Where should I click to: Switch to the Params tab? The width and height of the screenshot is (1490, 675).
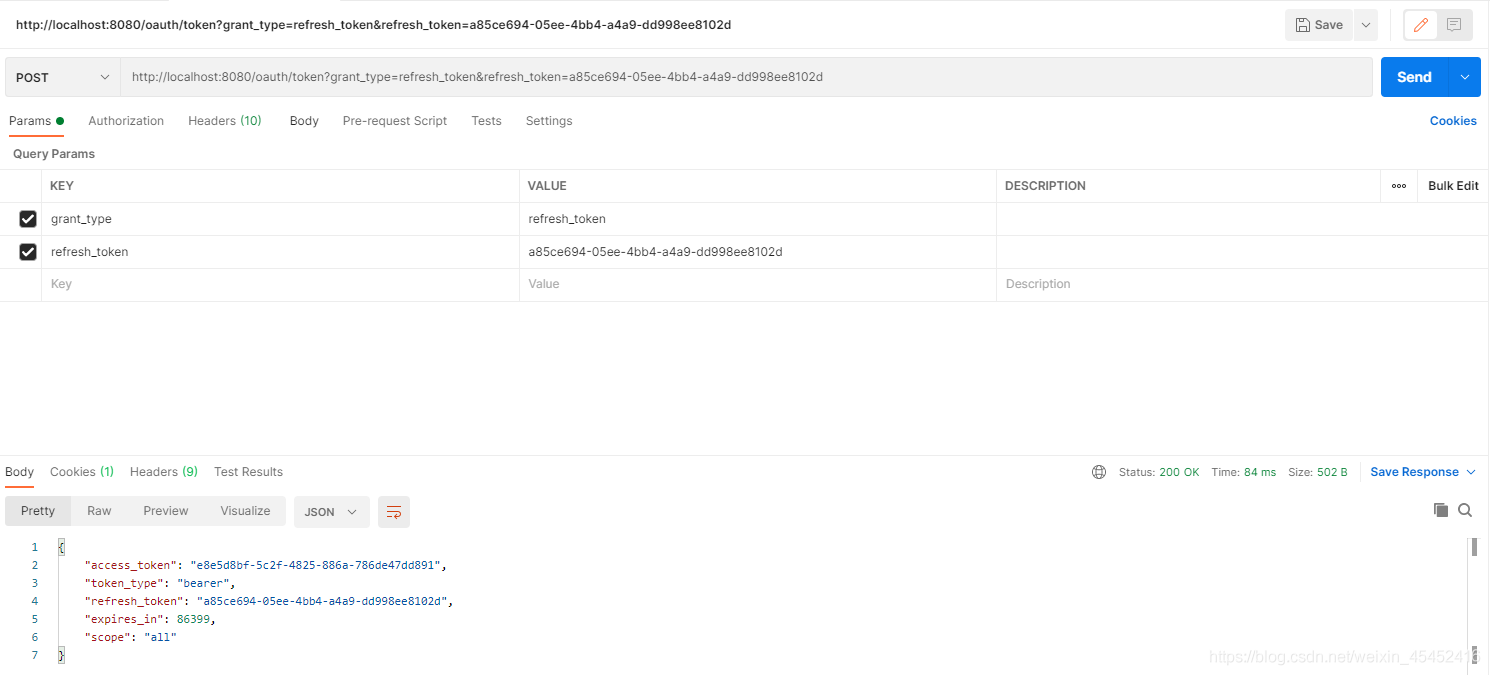tap(36, 121)
